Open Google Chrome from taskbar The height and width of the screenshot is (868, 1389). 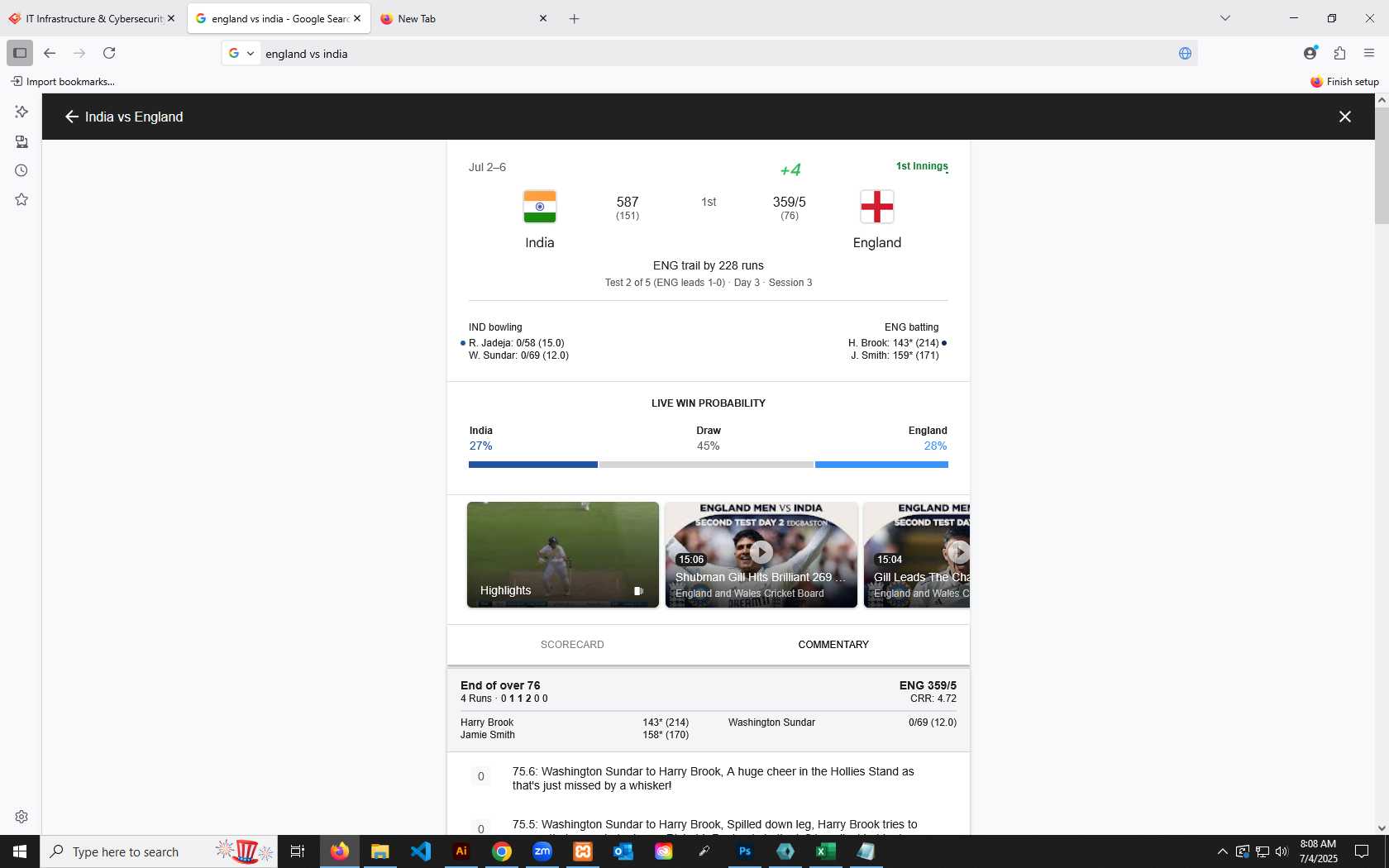(502, 851)
